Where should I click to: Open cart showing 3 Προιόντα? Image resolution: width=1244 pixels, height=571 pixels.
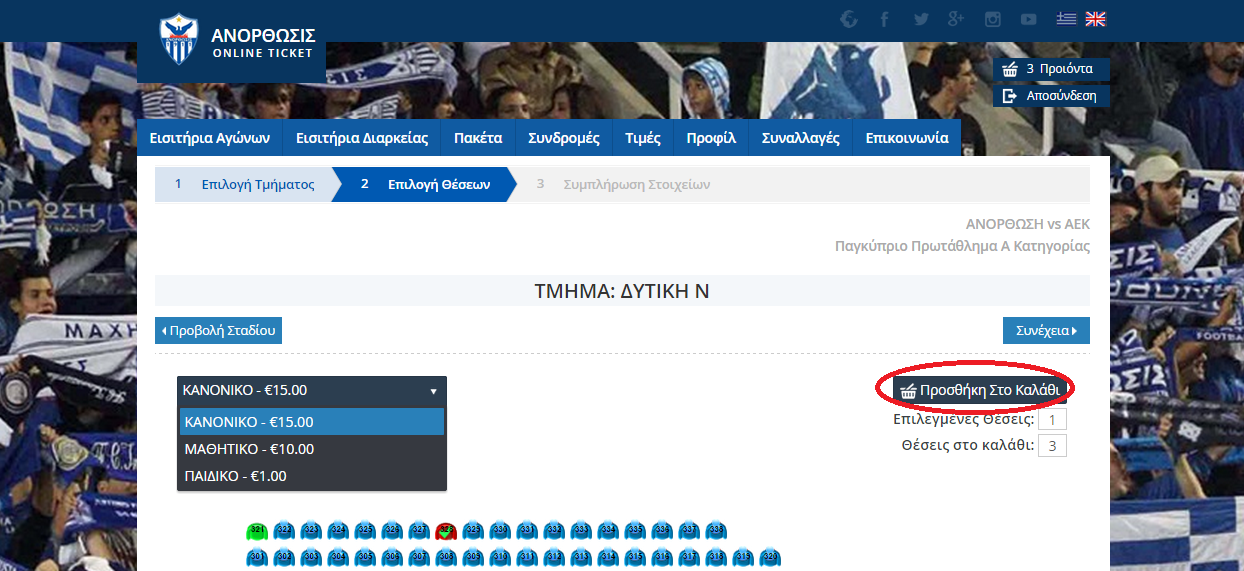coord(1051,69)
